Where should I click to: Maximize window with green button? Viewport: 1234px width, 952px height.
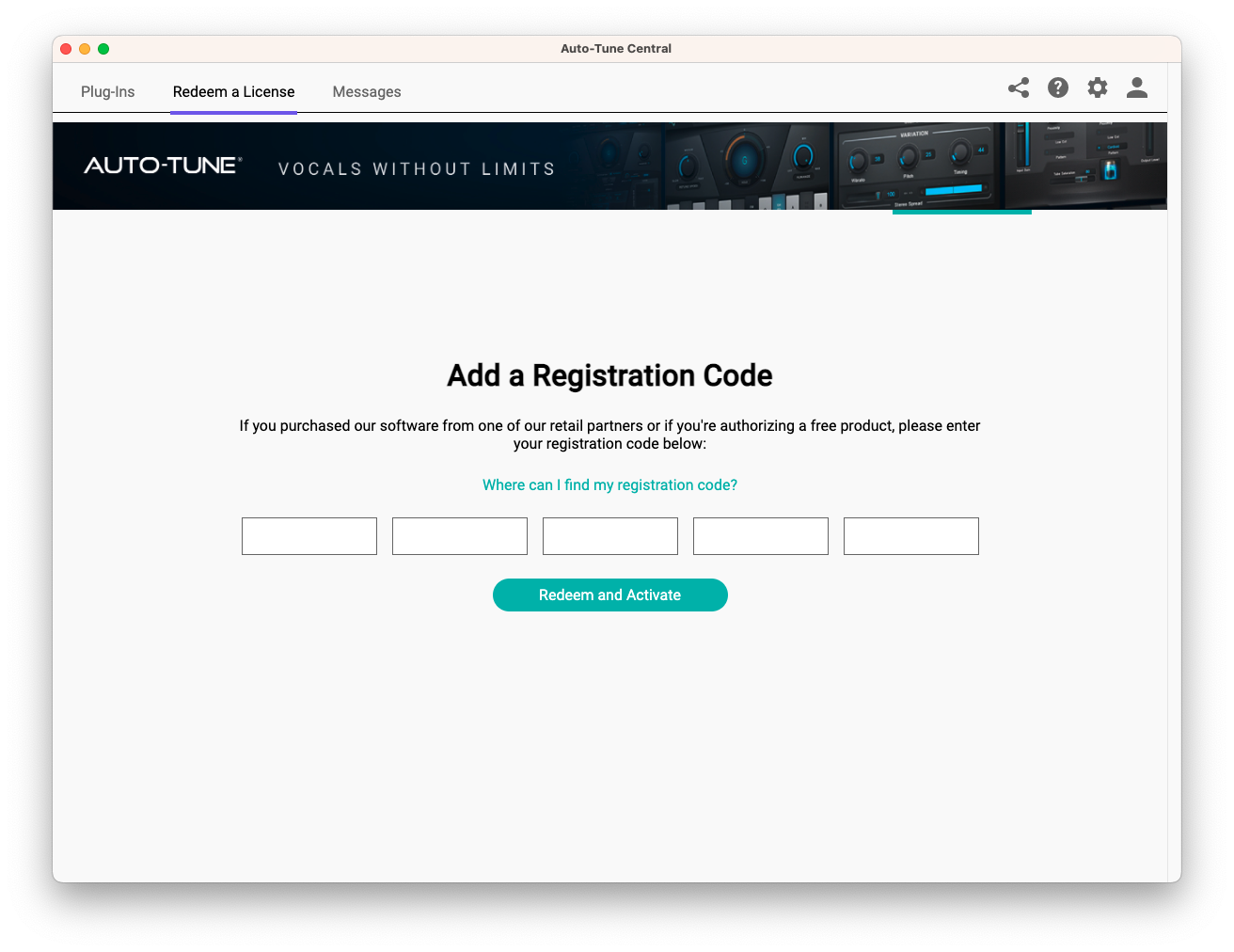pyautogui.click(x=103, y=49)
